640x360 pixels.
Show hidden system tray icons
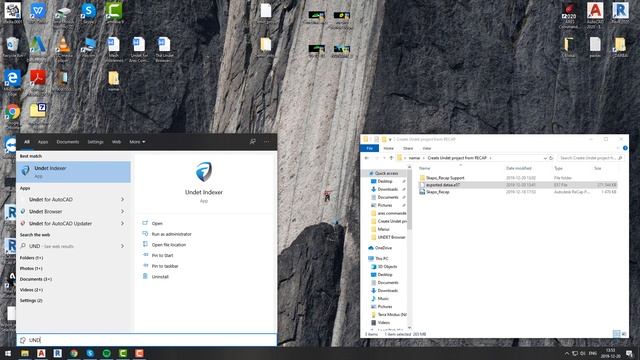[567, 353]
